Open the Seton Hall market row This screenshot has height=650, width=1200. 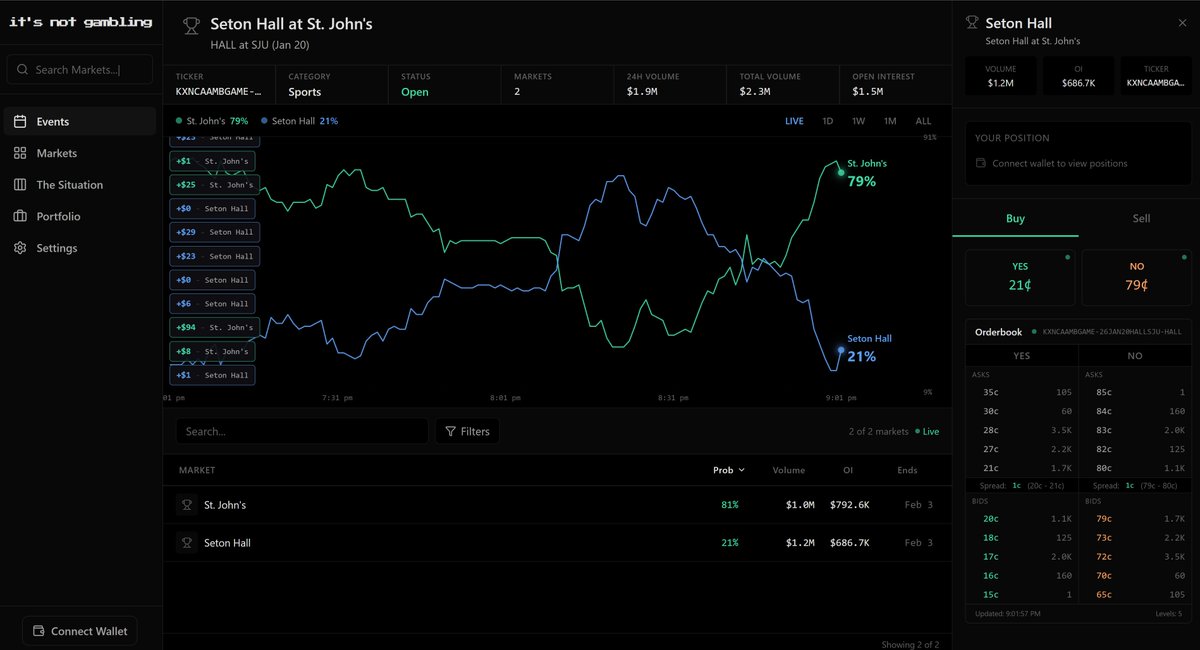pos(557,543)
